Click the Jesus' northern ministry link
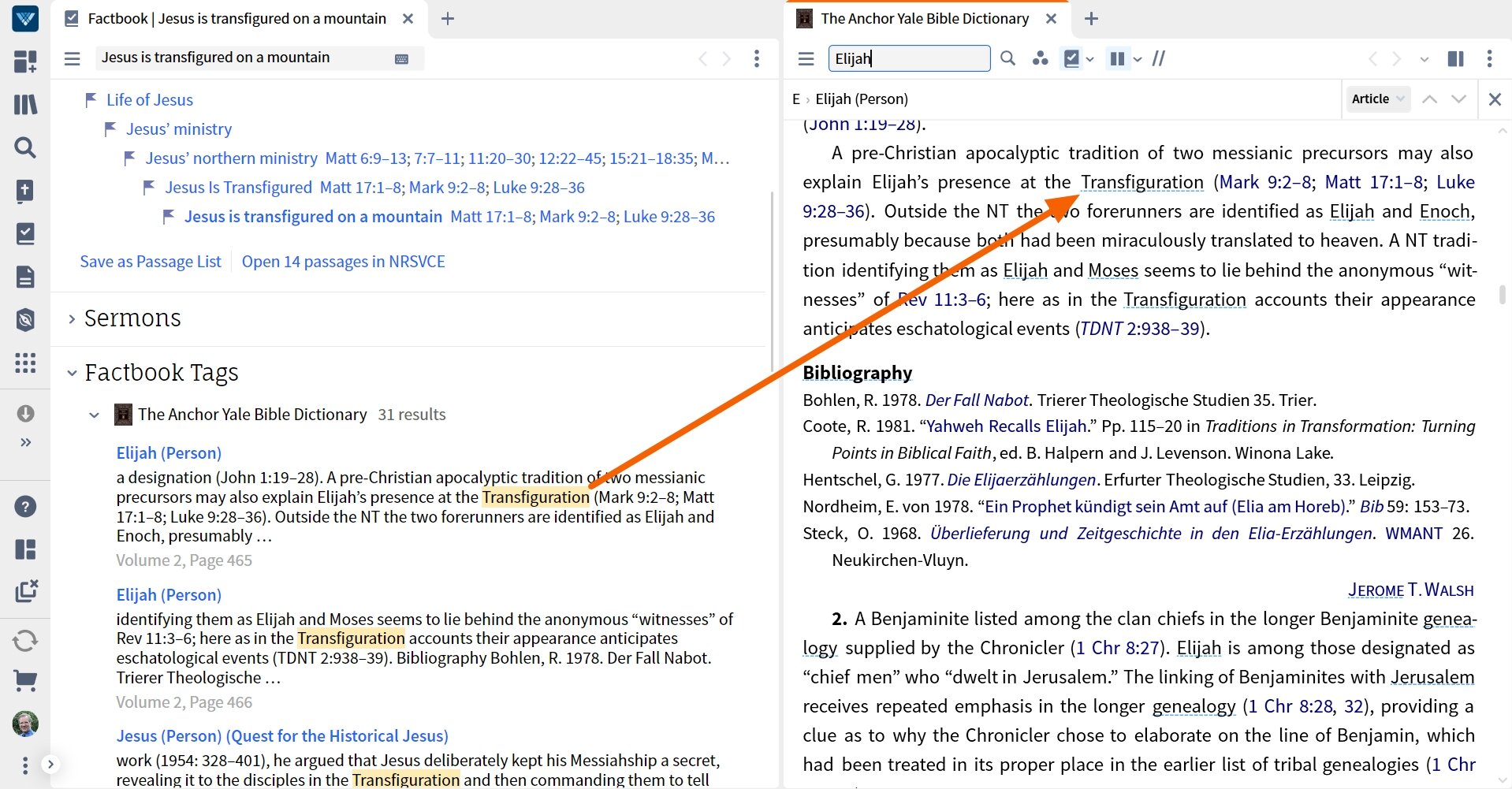This screenshot has width=1512, height=789. [x=231, y=158]
